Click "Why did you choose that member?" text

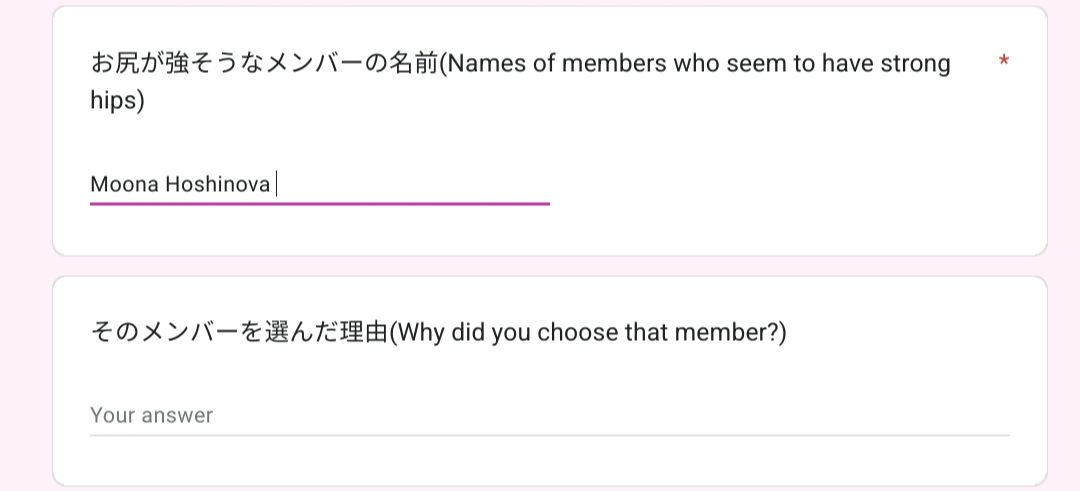[587, 332]
